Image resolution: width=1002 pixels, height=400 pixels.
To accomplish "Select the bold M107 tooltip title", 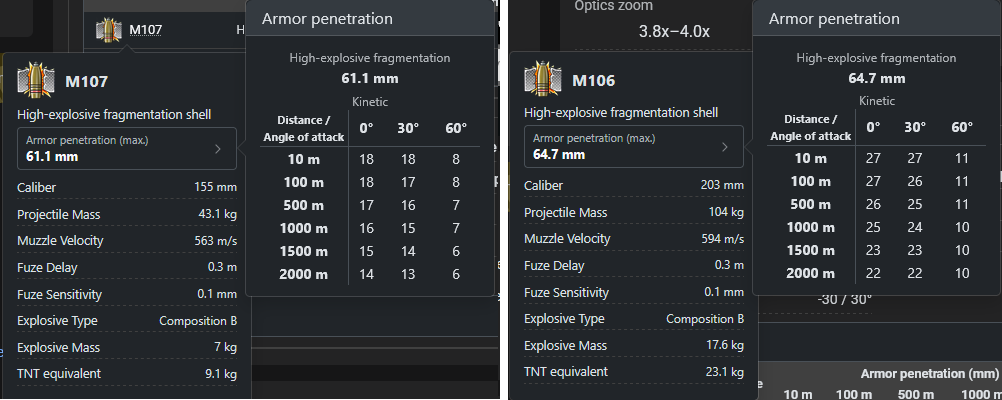I will (86, 82).
